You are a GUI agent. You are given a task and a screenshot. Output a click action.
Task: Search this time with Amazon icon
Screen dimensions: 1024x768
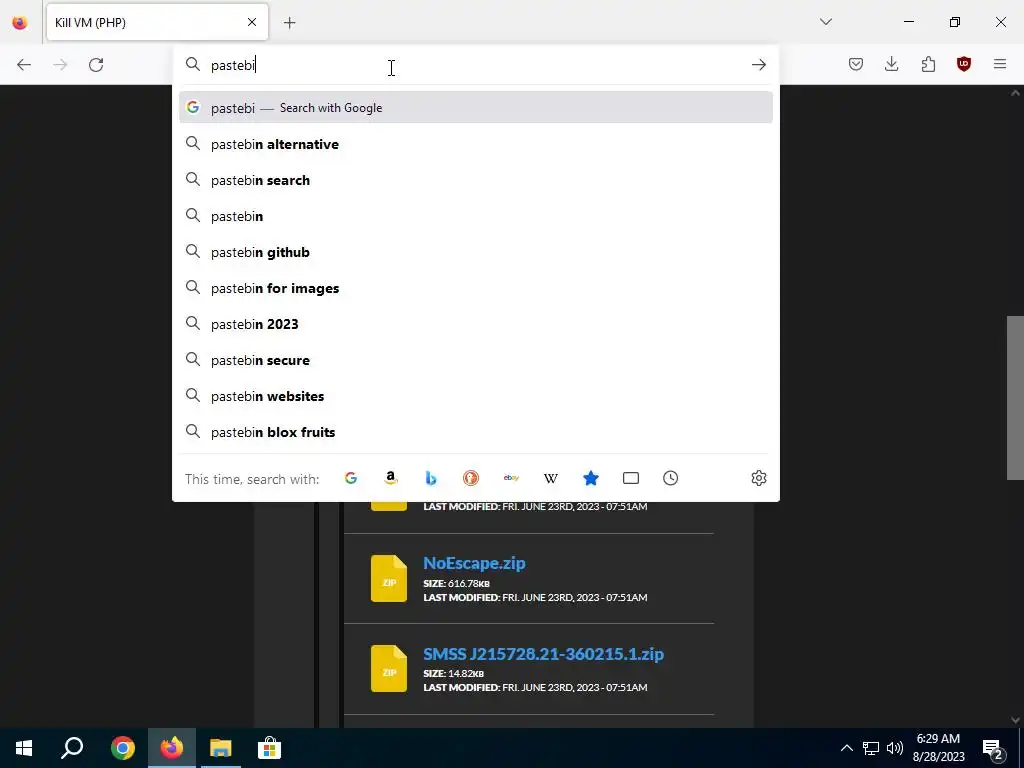coord(391,478)
